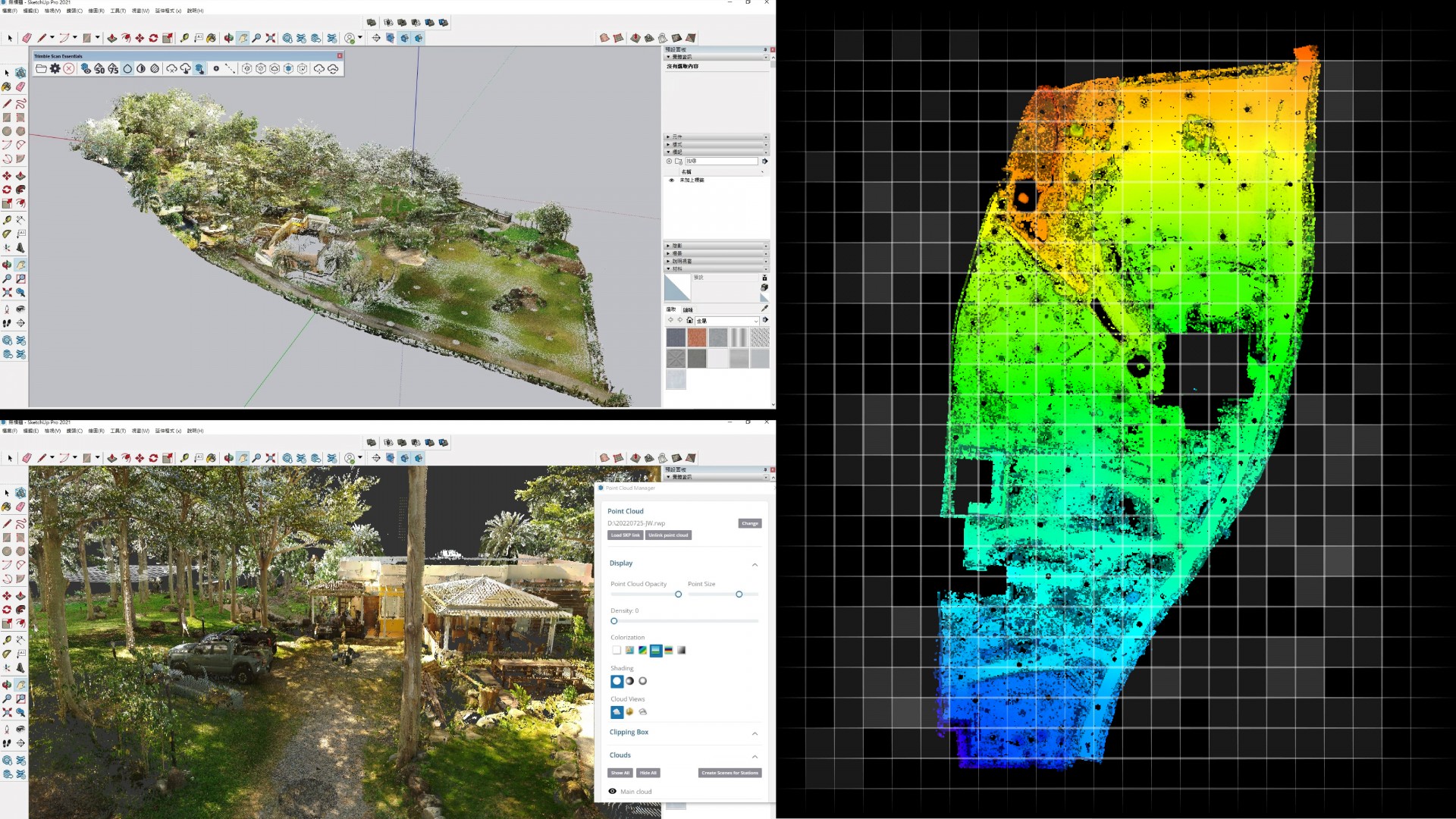Select the 編輯 tab in materials panel
Viewport: 1456px width, 819px height.
pyautogui.click(x=688, y=310)
